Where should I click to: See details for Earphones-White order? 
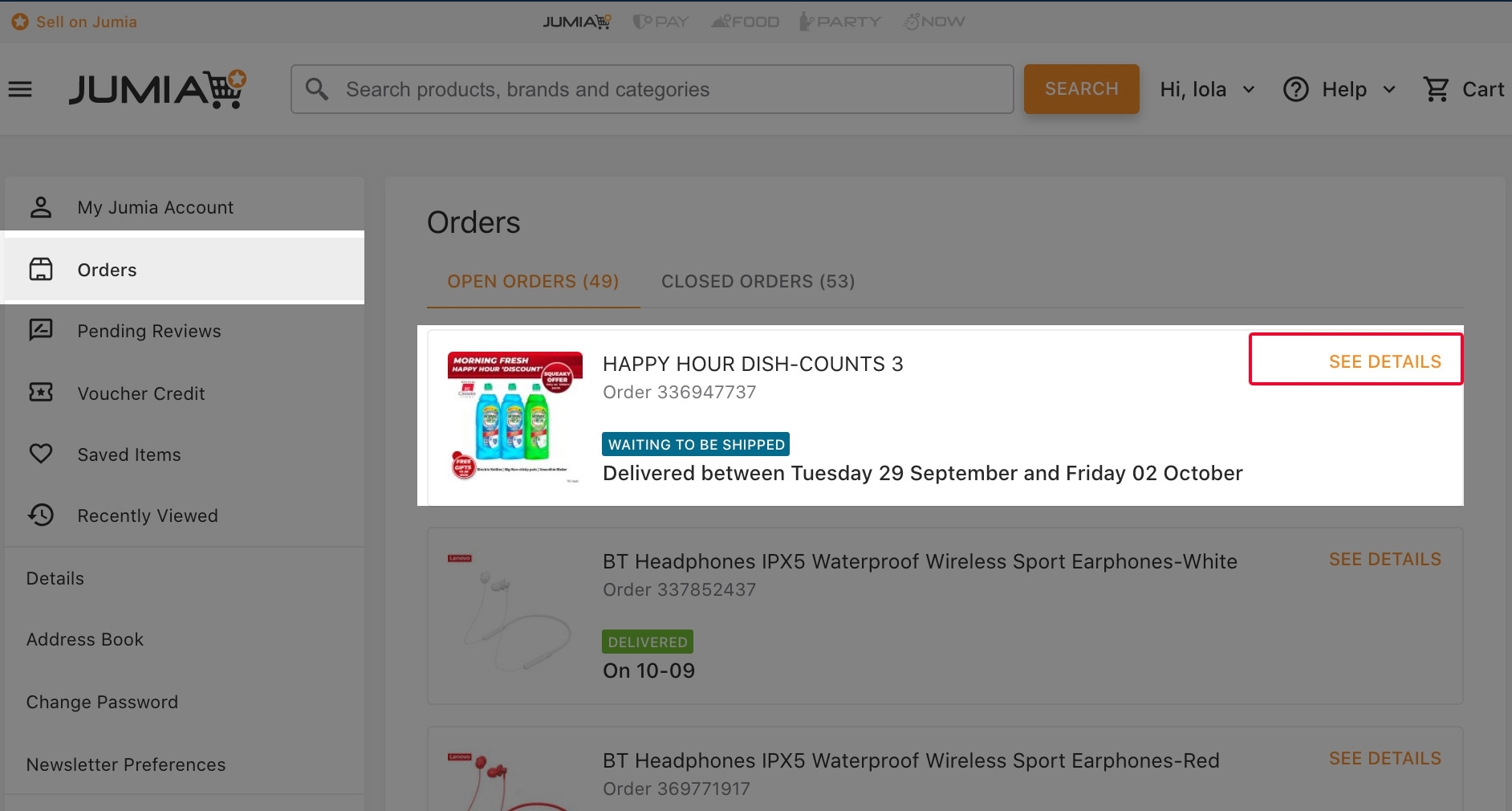tap(1384, 559)
